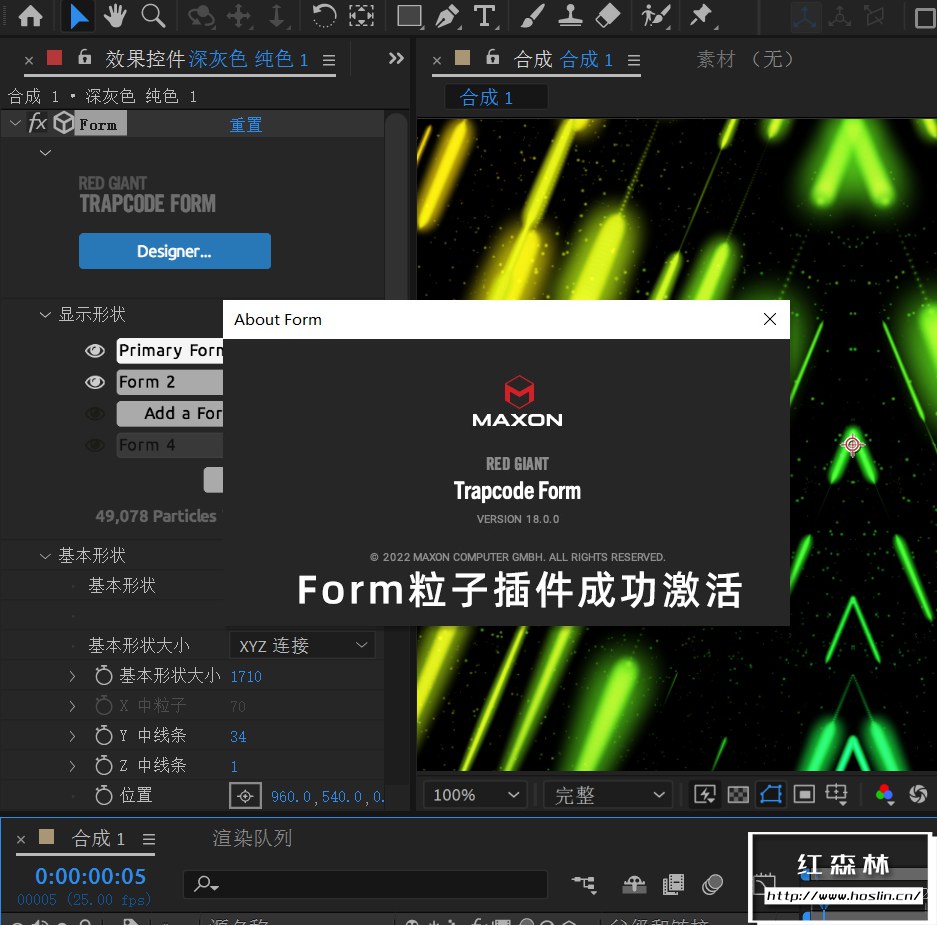Toggle mask and shape path visibility
The width and height of the screenshot is (937, 925).
coord(771,795)
